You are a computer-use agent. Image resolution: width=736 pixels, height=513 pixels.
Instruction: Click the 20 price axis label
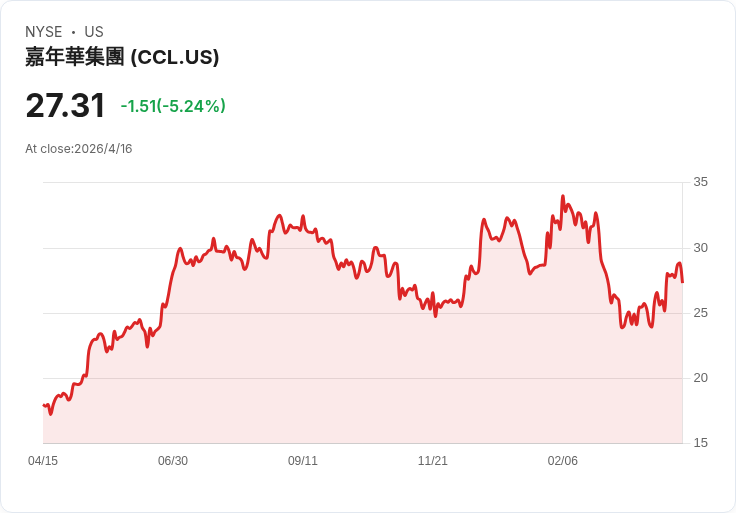click(701, 378)
